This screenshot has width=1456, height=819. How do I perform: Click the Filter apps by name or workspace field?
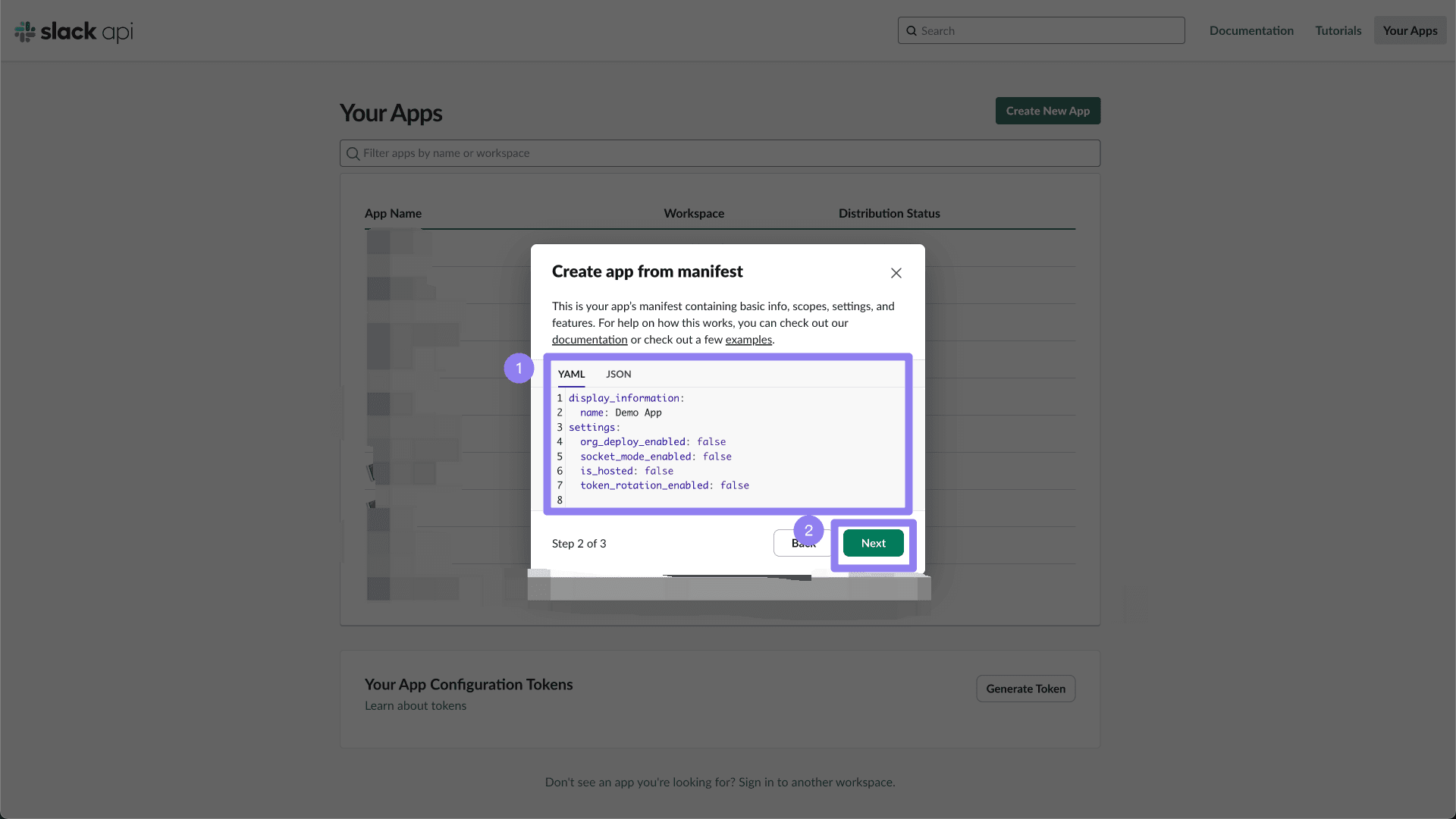(x=720, y=153)
